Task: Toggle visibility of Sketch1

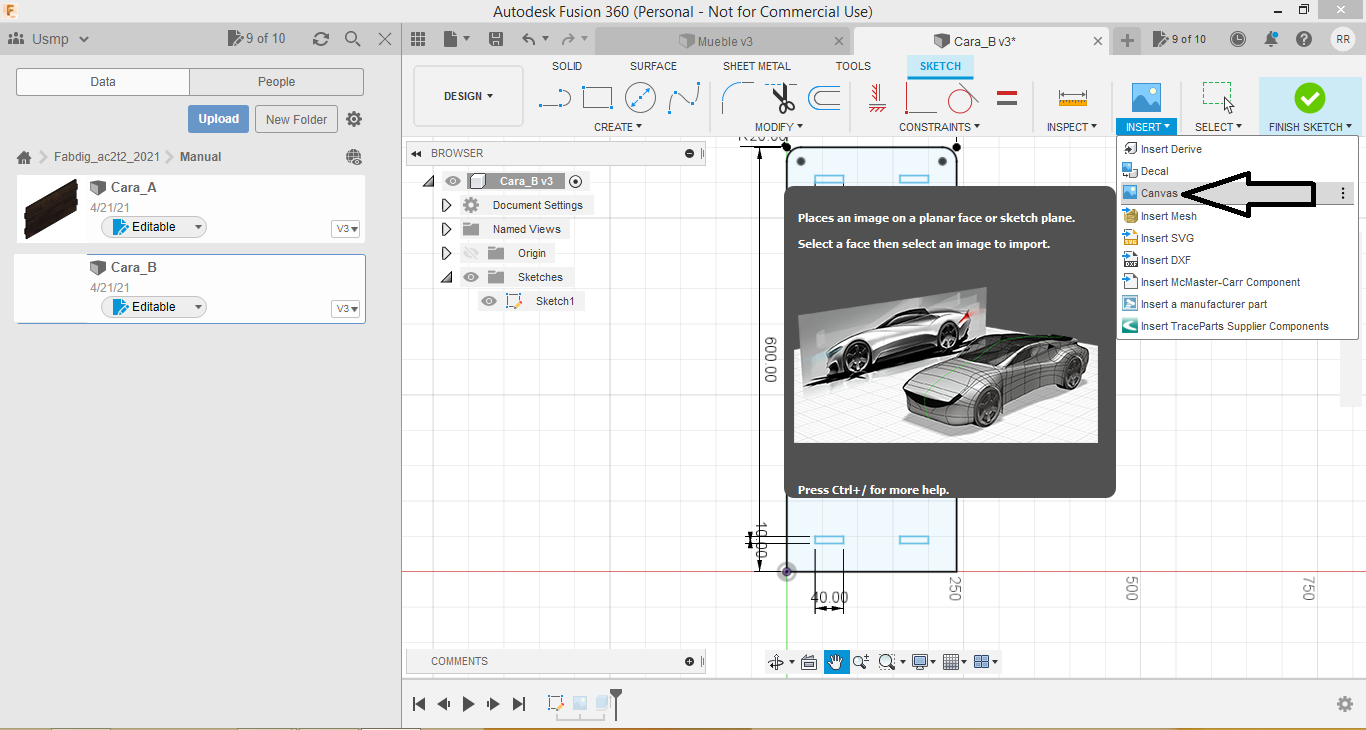Action: point(489,301)
